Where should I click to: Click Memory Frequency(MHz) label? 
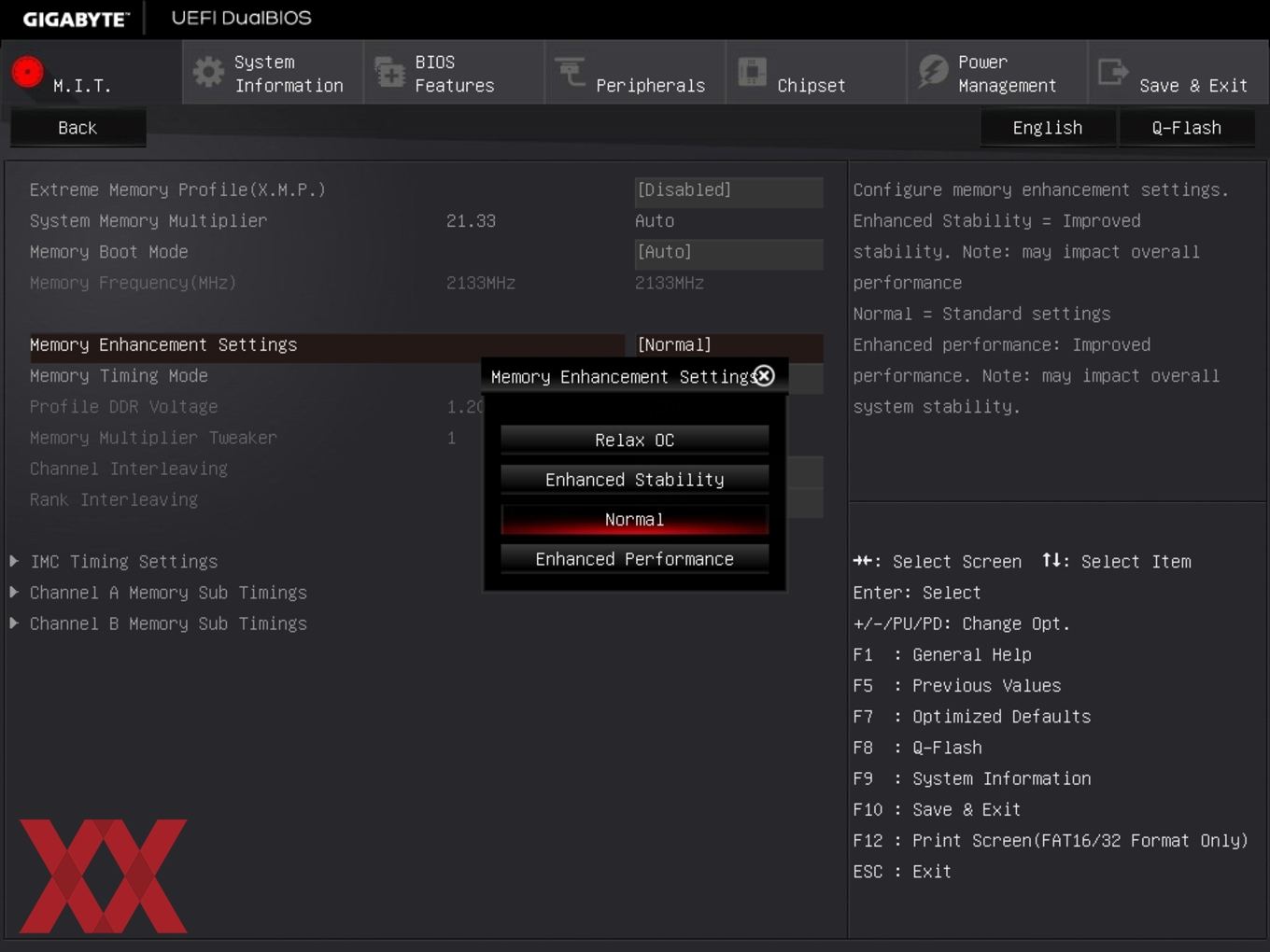click(x=133, y=283)
